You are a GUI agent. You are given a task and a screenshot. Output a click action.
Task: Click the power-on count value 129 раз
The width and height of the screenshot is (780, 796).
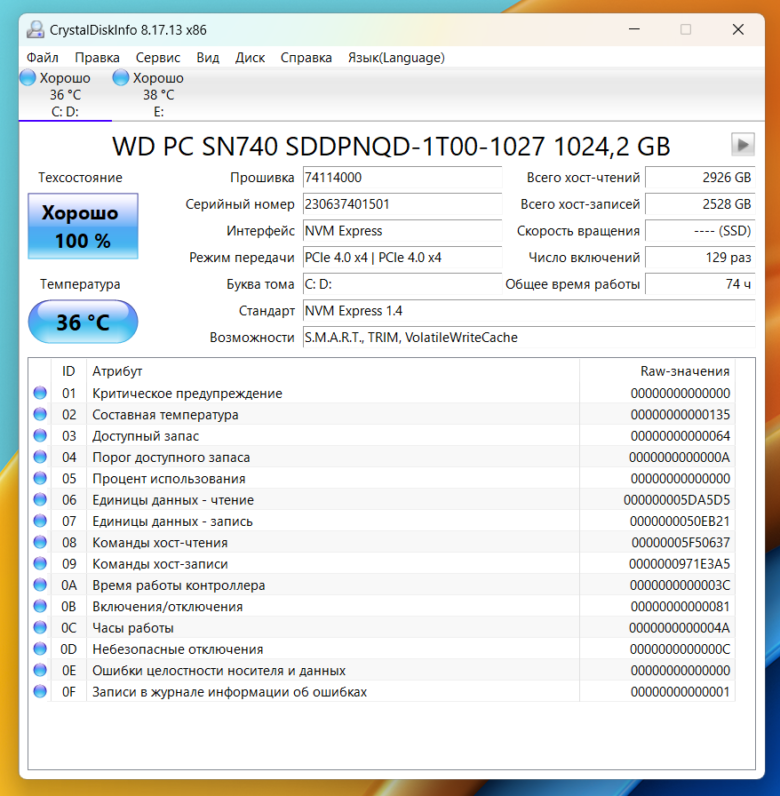coord(700,257)
